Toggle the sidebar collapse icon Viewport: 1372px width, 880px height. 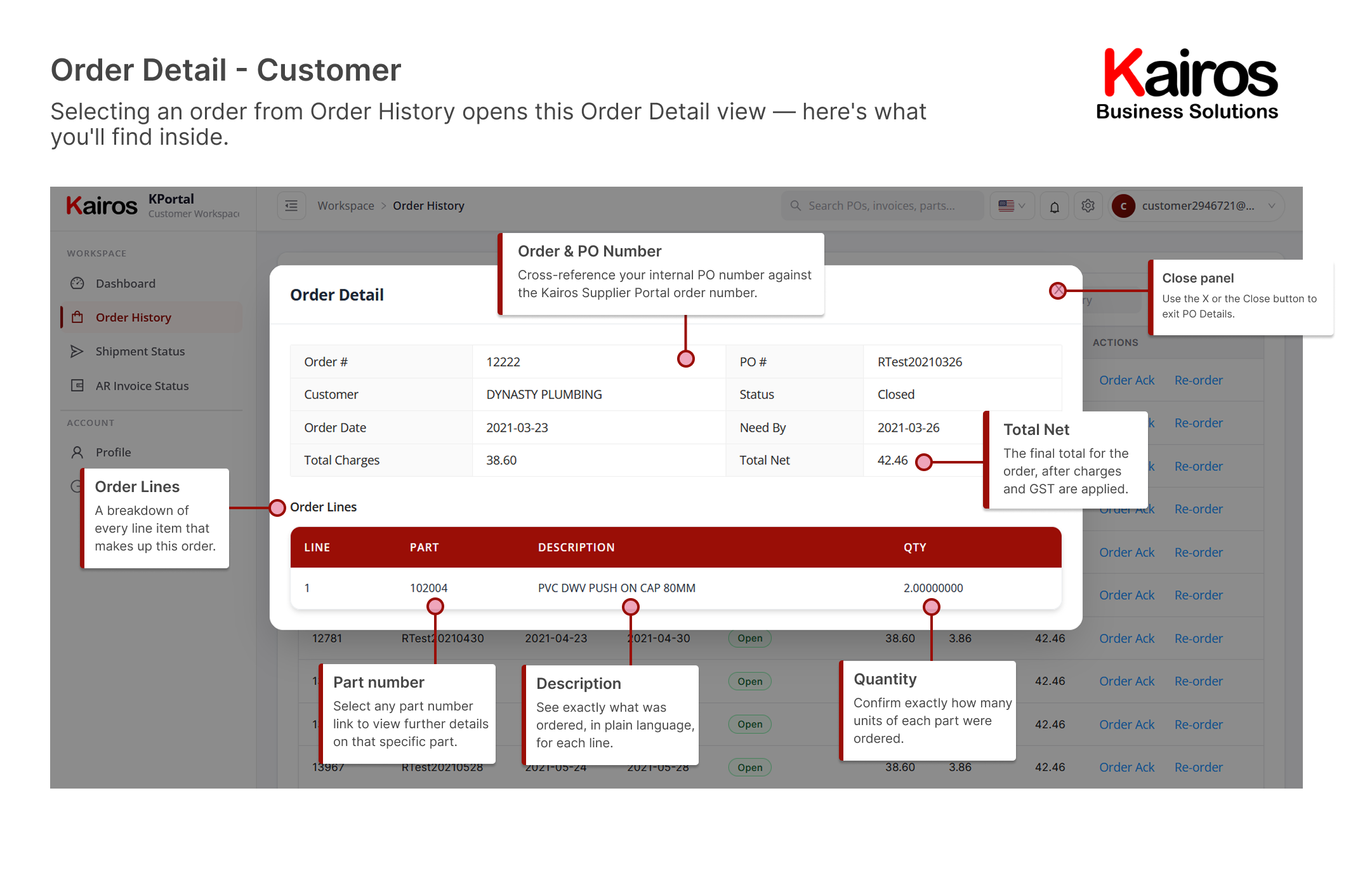pyautogui.click(x=291, y=206)
